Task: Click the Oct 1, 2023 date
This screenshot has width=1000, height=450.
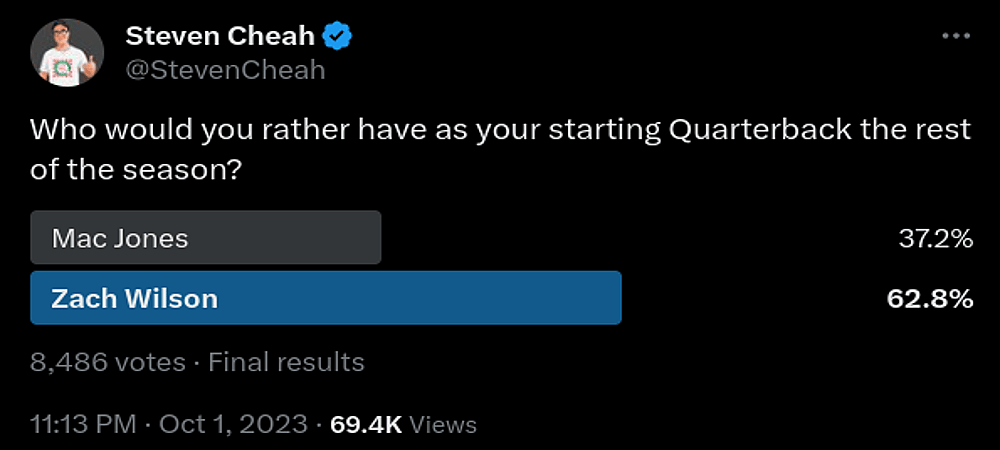Action: [231, 424]
